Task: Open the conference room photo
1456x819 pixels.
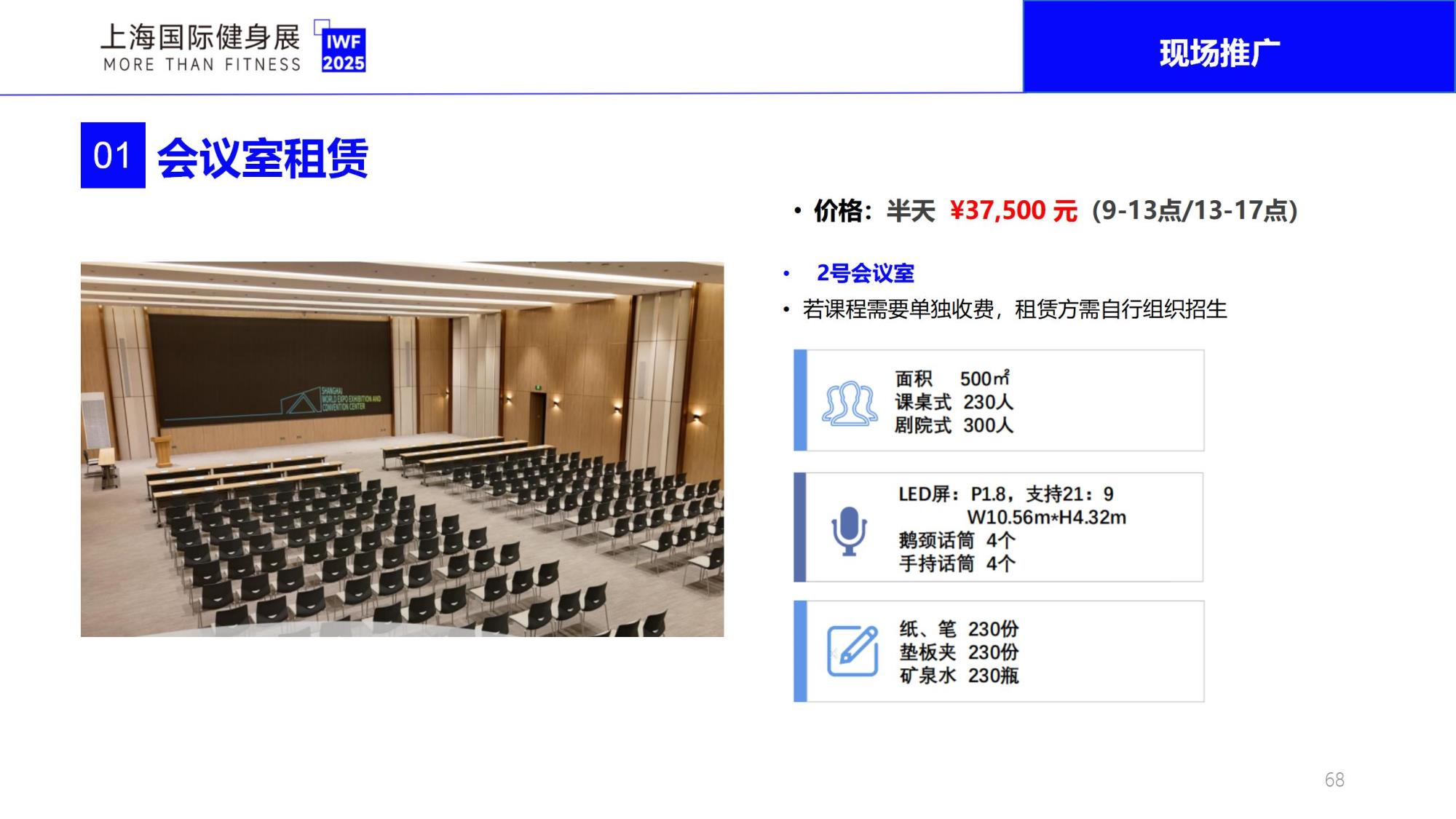Action: 402,449
